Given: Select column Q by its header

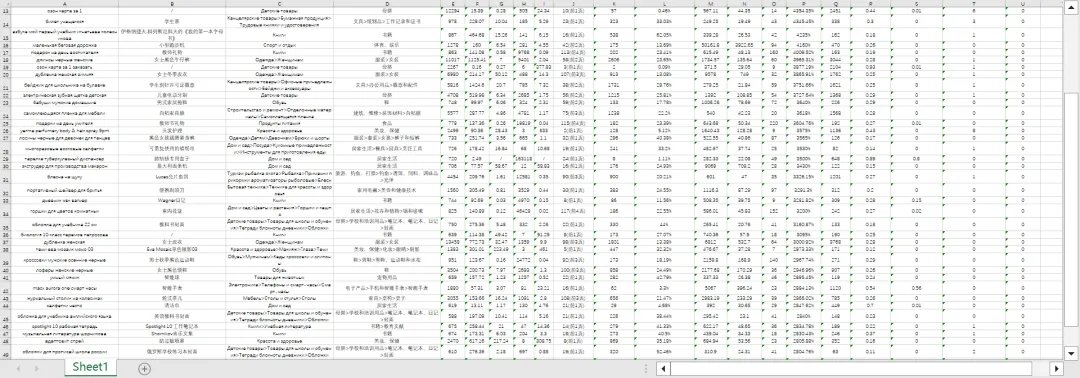Looking at the screenshot, I should [x=836, y=3].
